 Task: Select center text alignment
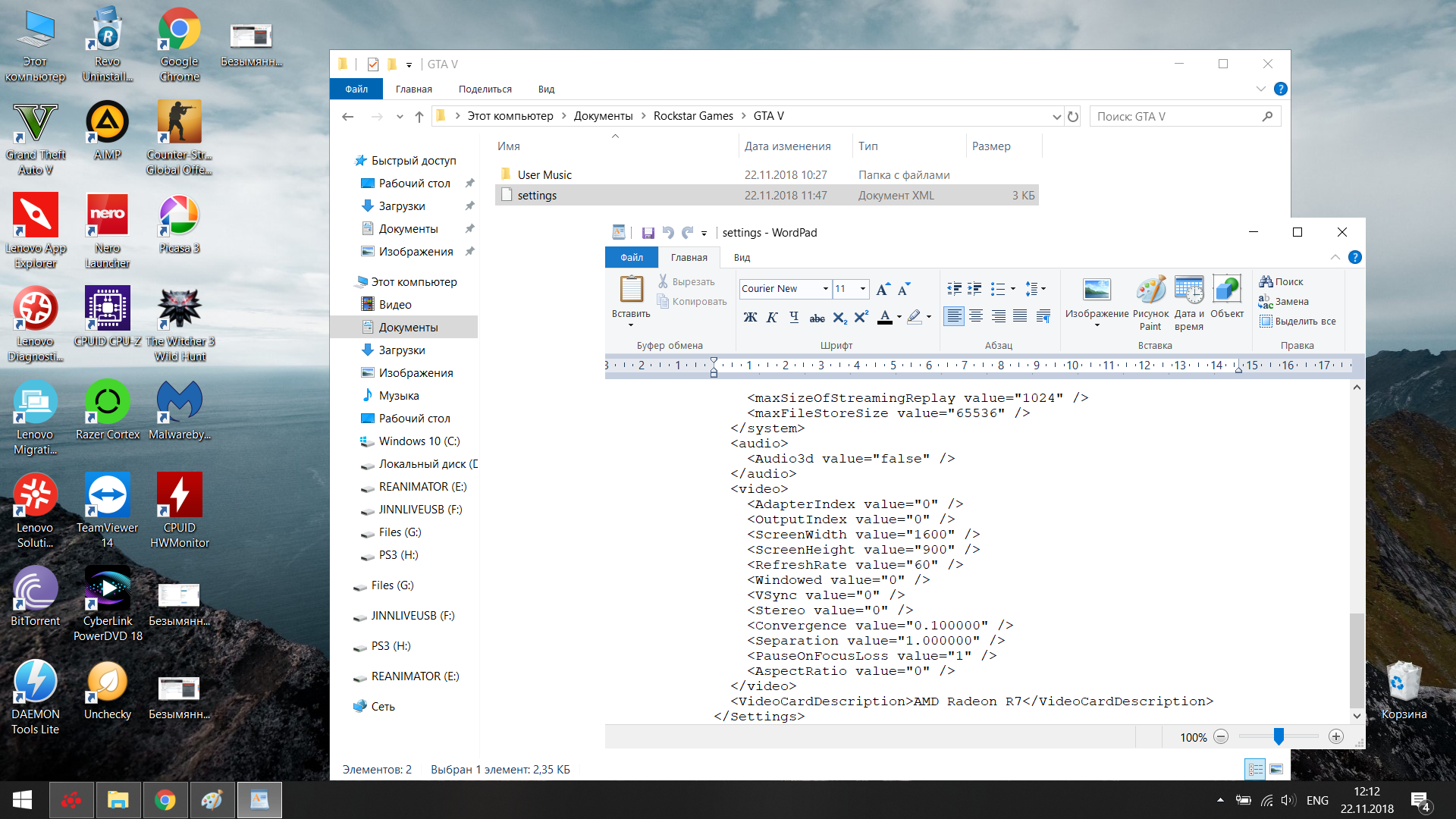coord(976,315)
